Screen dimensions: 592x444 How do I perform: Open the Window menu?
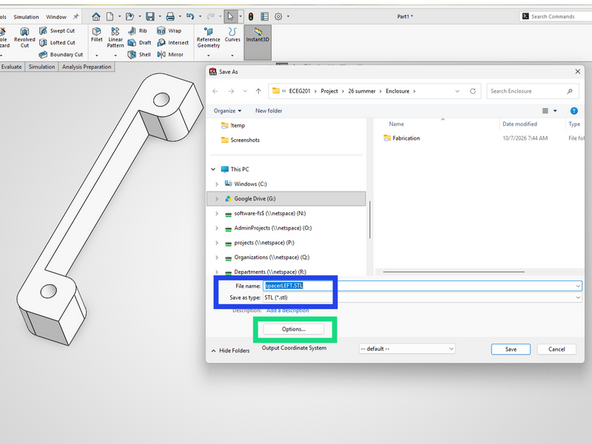tap(56, 17)
